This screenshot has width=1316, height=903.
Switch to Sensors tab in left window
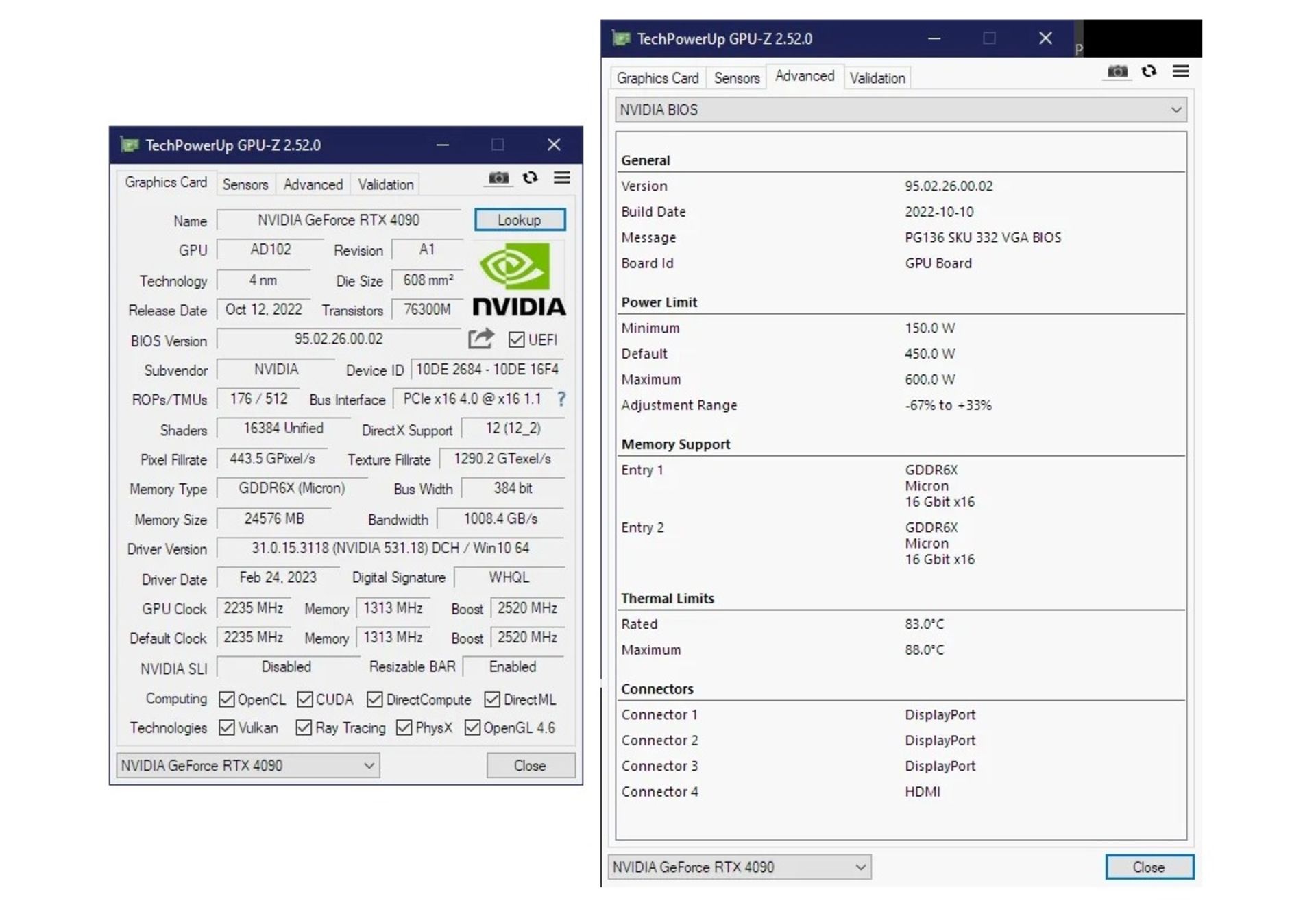[245, 184]
